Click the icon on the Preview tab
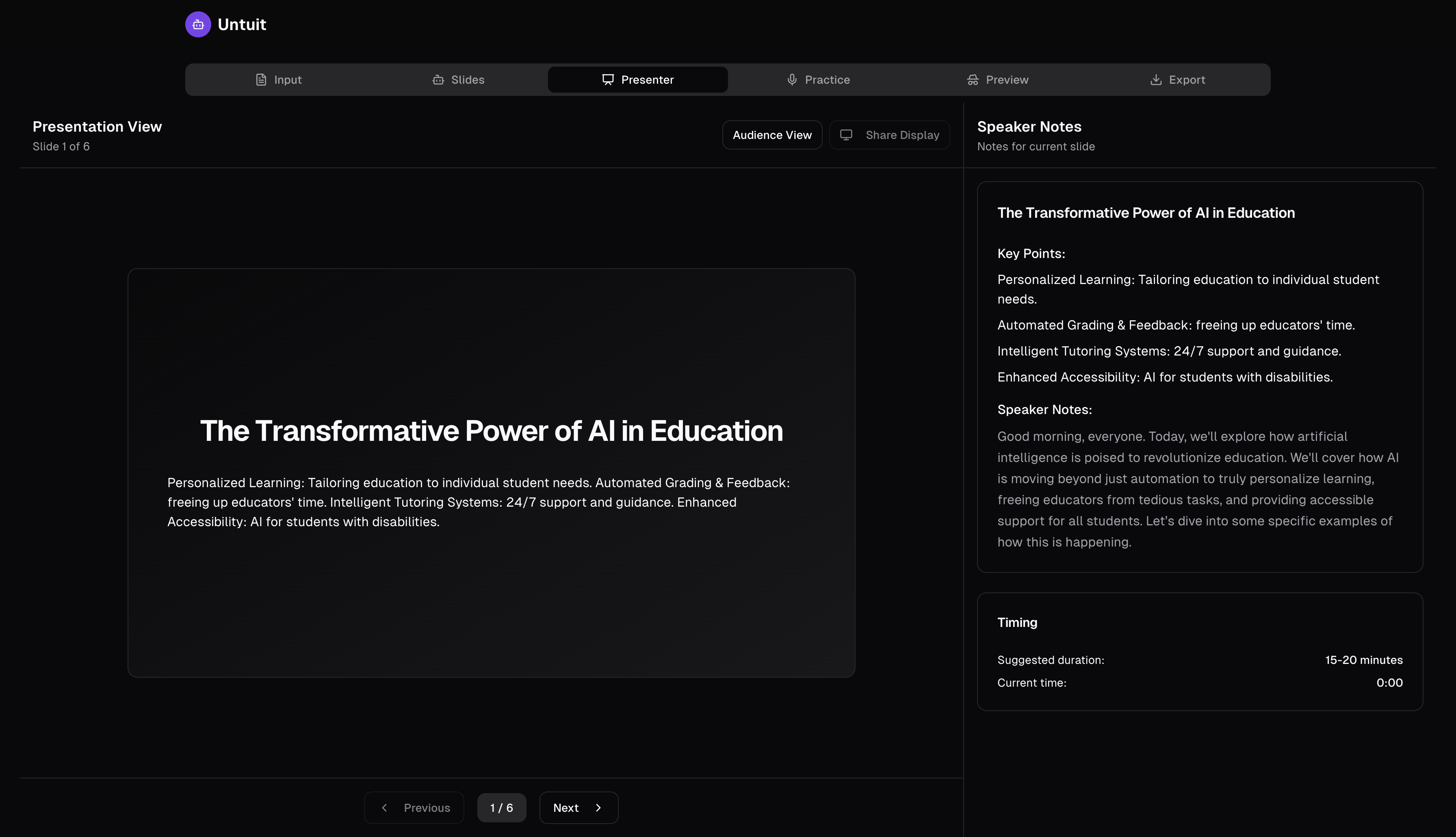1456x837 pixels. 972,79
